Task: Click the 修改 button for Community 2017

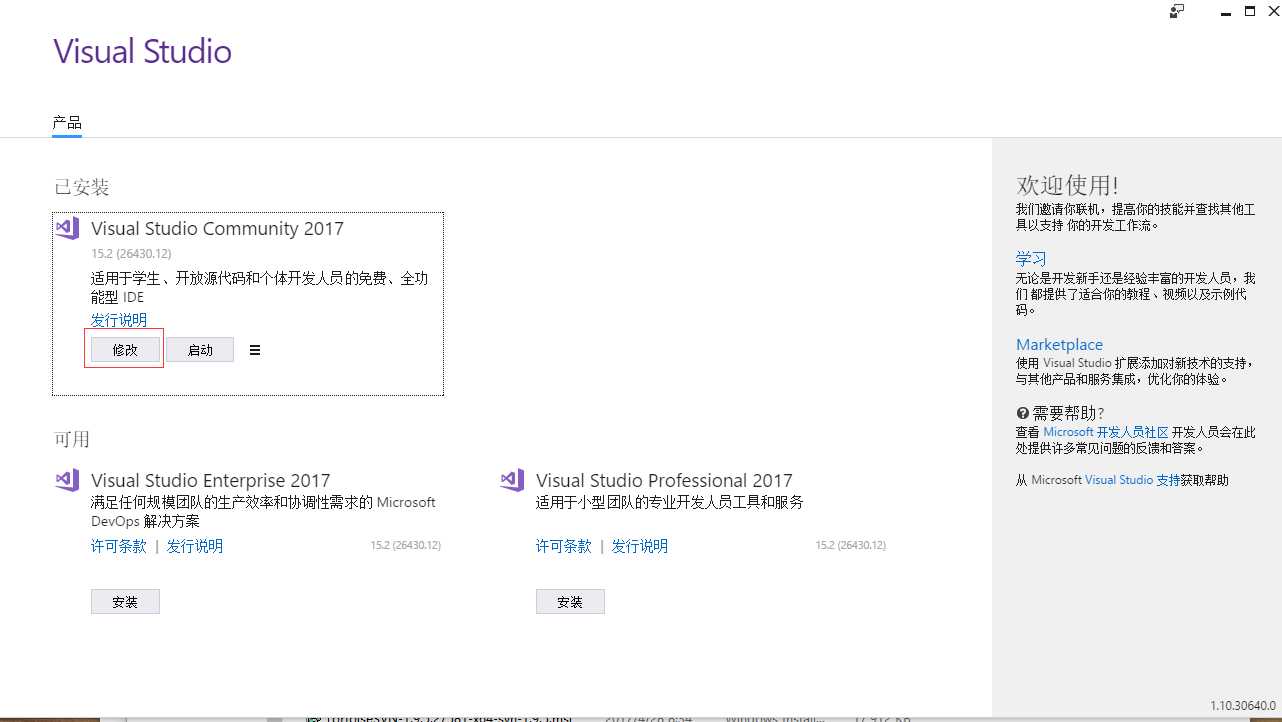Action: [x=125, y=350]
